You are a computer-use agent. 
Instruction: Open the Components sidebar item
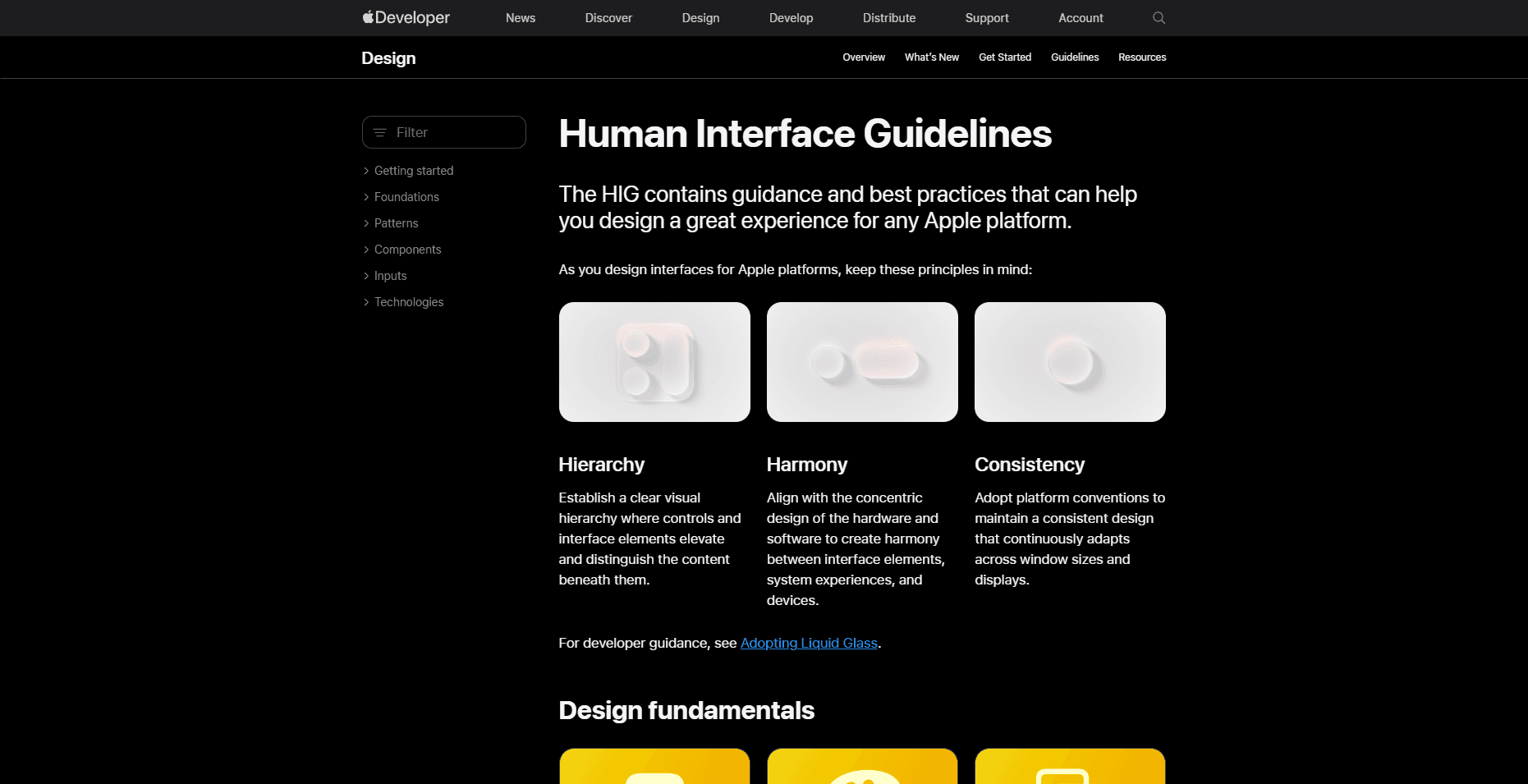(407, 250)
